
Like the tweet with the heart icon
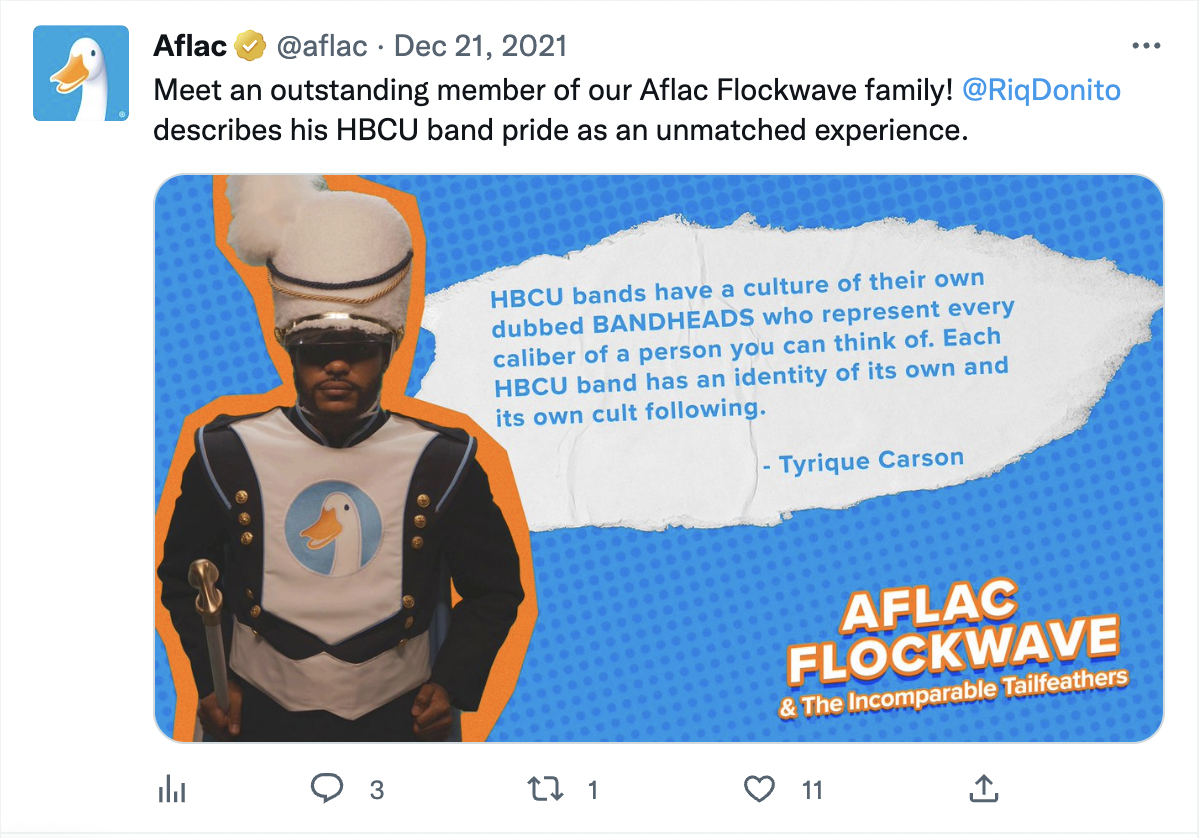(760, 790)
